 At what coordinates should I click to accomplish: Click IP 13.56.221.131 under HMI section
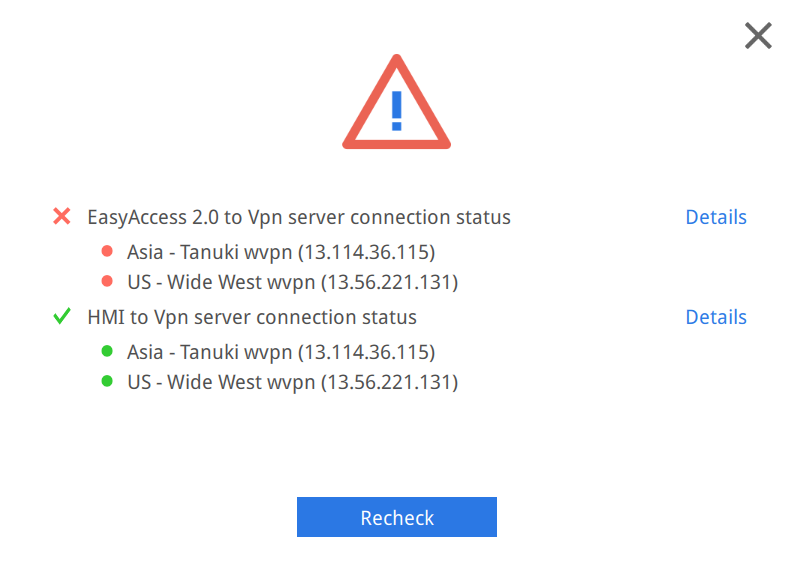point(389,382)
